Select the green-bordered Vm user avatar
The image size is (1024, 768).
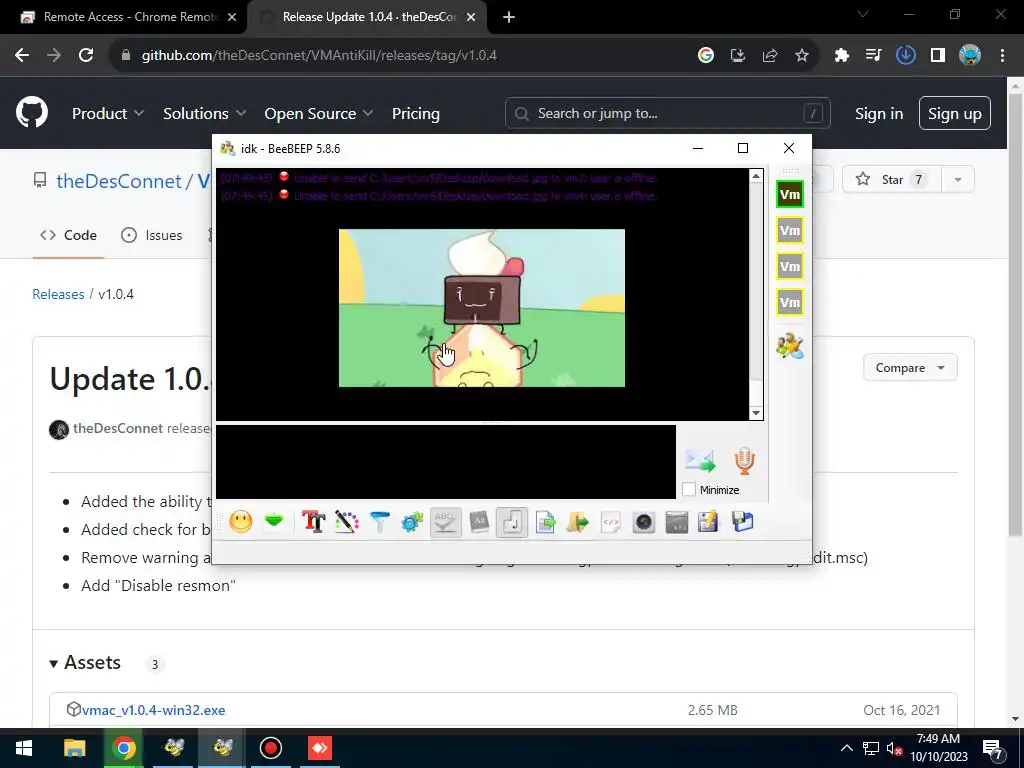790,195
